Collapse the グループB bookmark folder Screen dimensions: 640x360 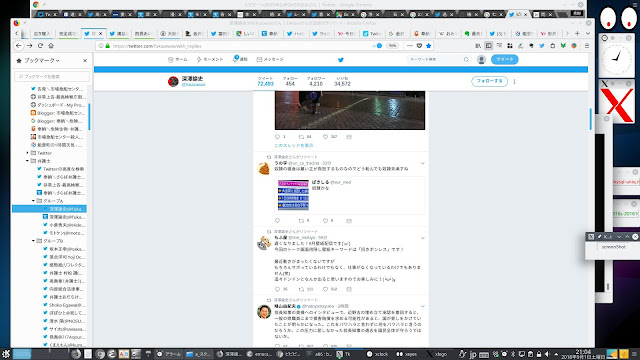pyautogui.click(x=33, y=241)
